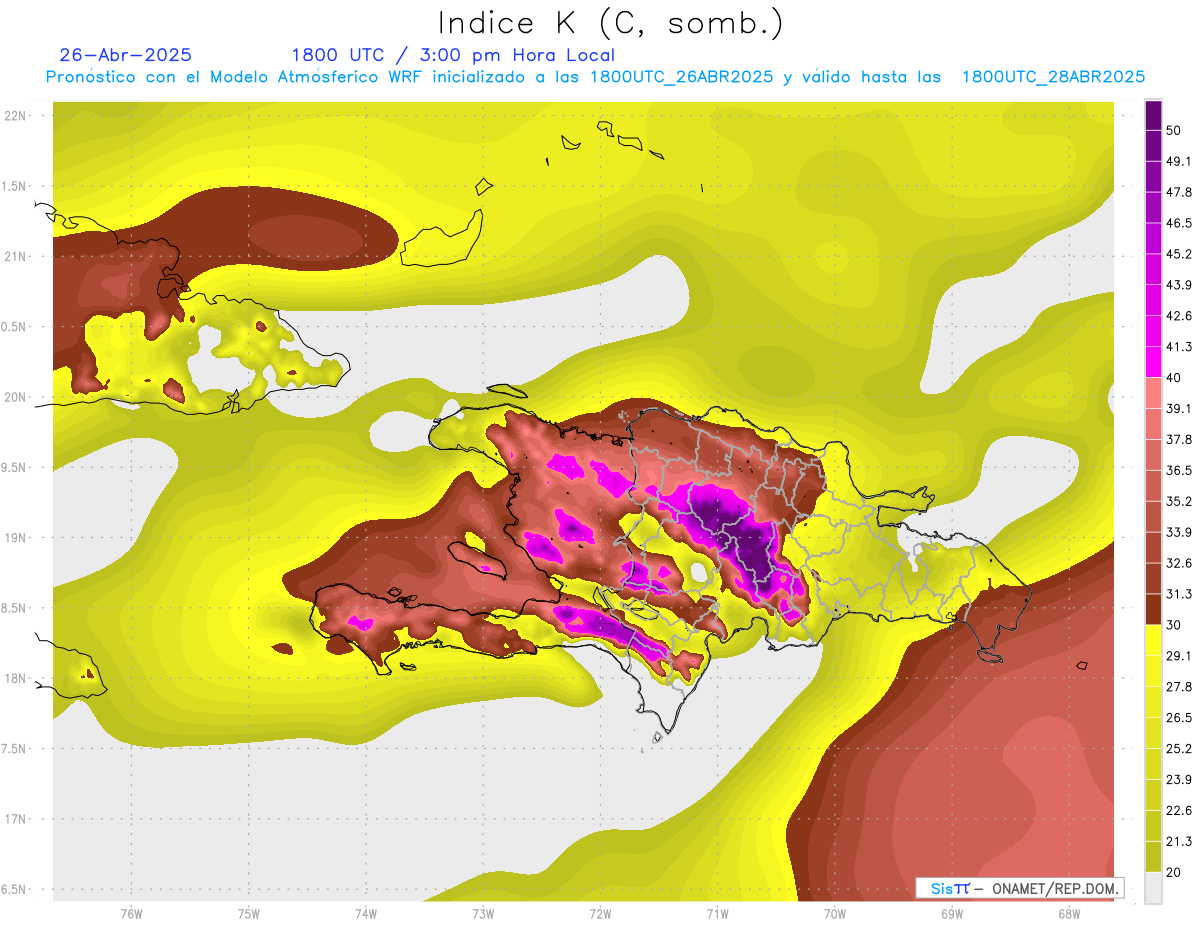This screenshot has height=927, width=1200.
Task: Click the "42.6" color bar label
Action: pos(1179,316)
